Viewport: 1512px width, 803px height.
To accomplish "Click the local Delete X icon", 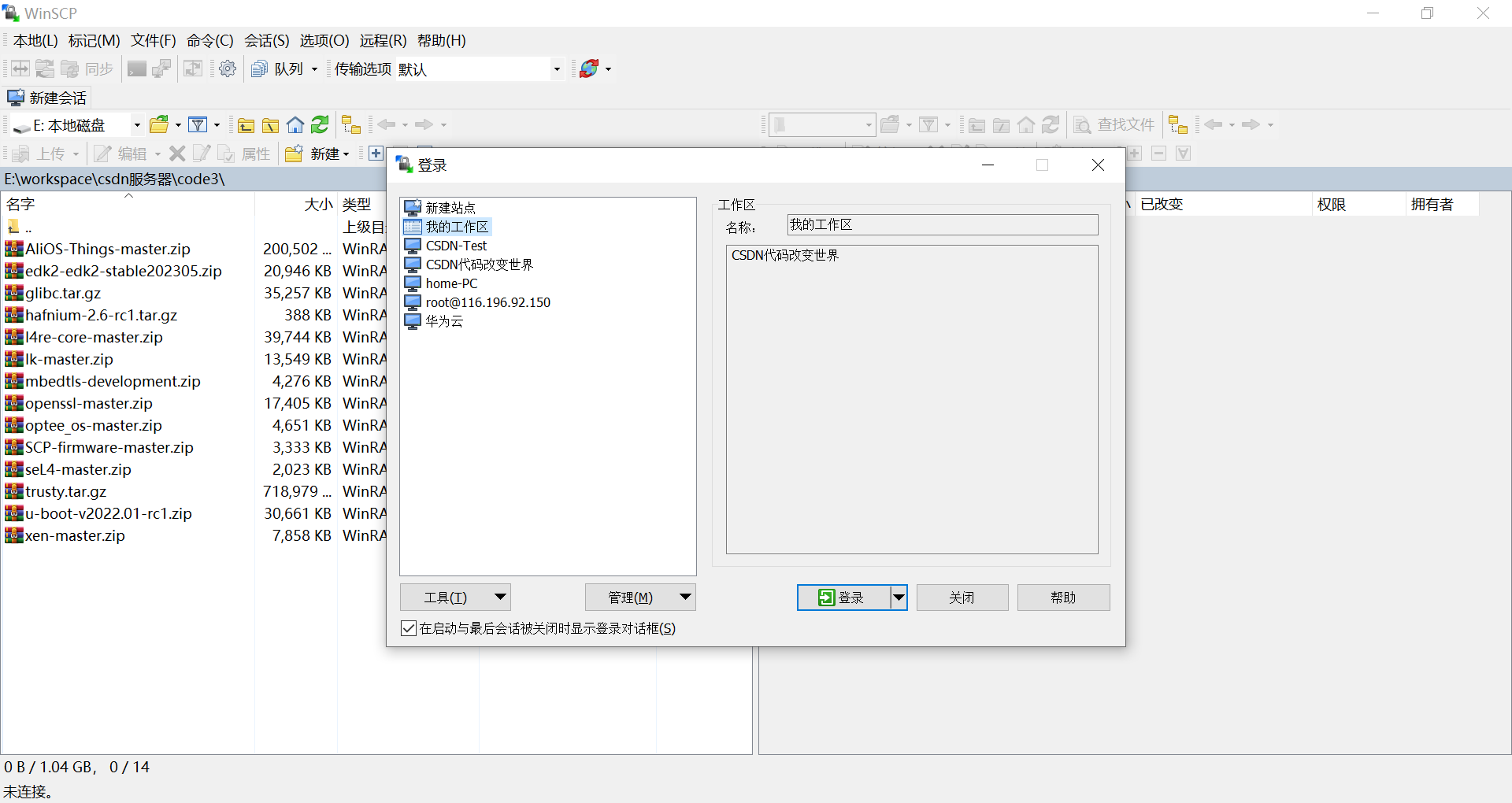I will point(177,154).
